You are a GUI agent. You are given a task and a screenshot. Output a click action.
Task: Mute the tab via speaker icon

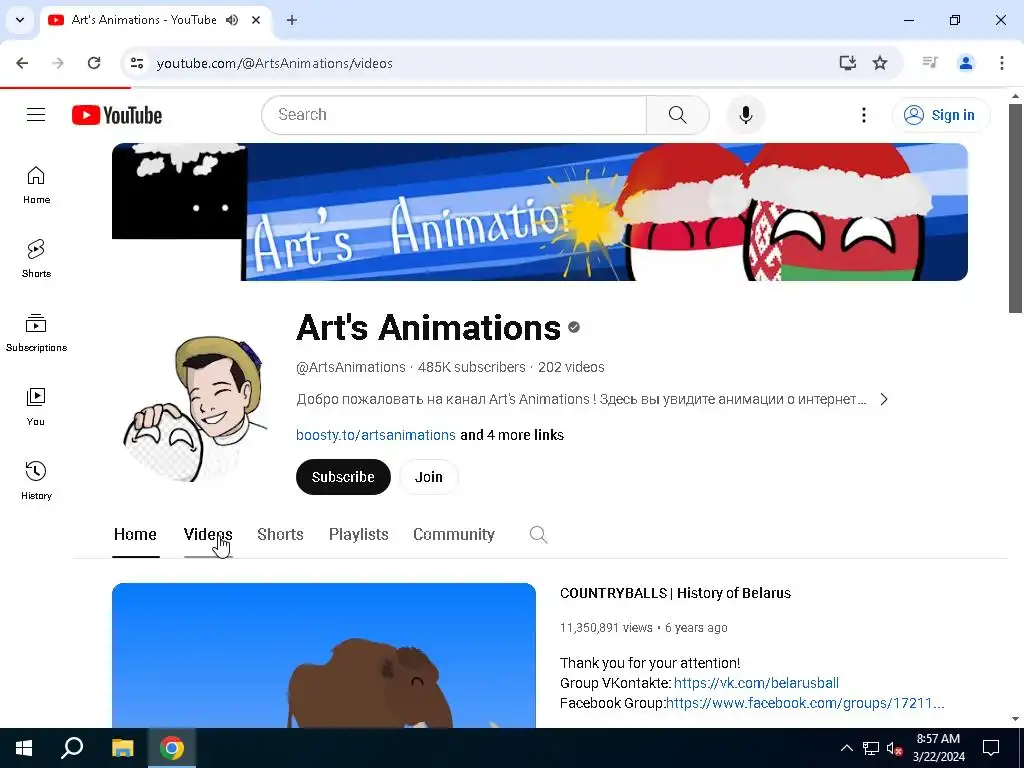click(232, 20)
